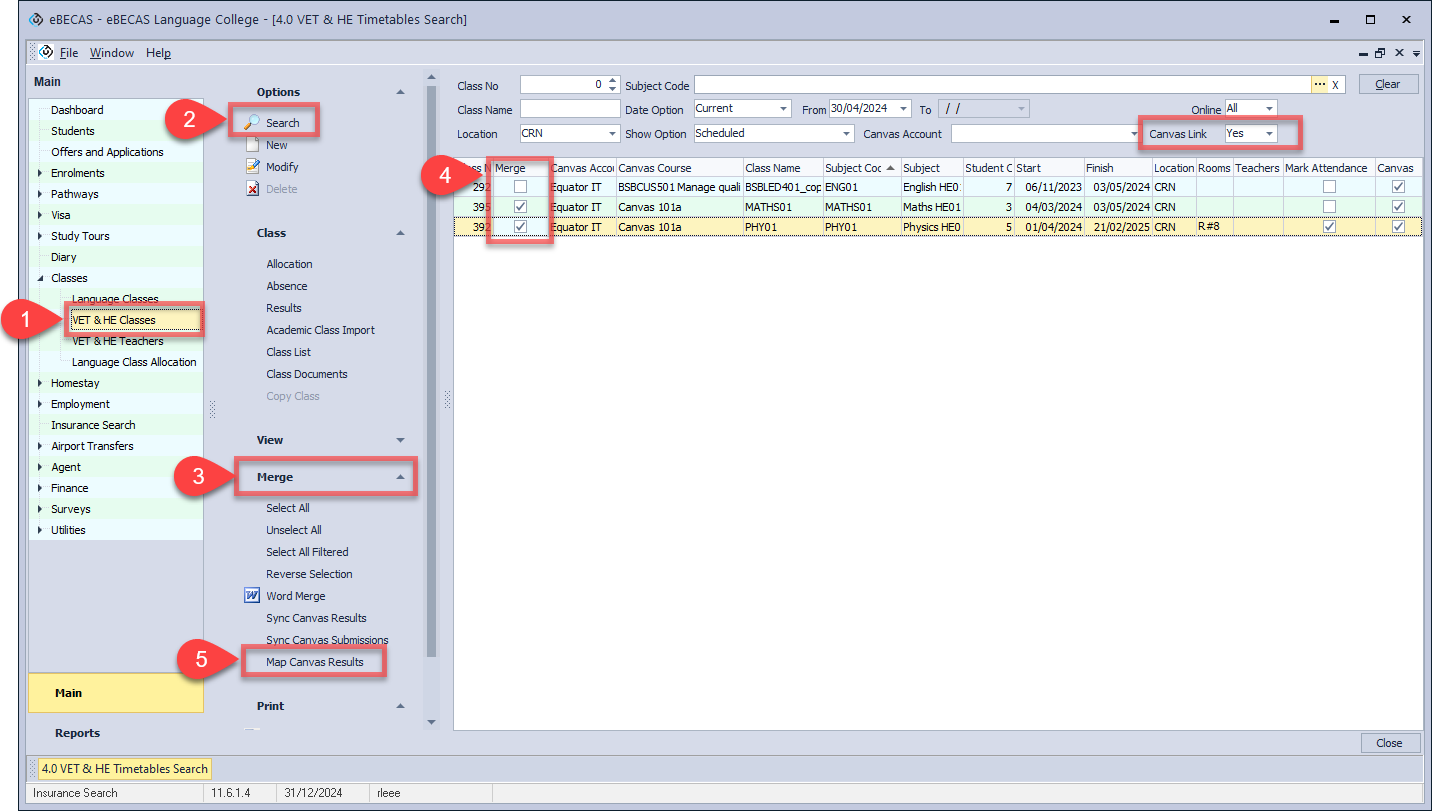This screenshot has height=811, width=1432.
Task: Click the Search magnifier icon in Options
Action: [252, 122]
